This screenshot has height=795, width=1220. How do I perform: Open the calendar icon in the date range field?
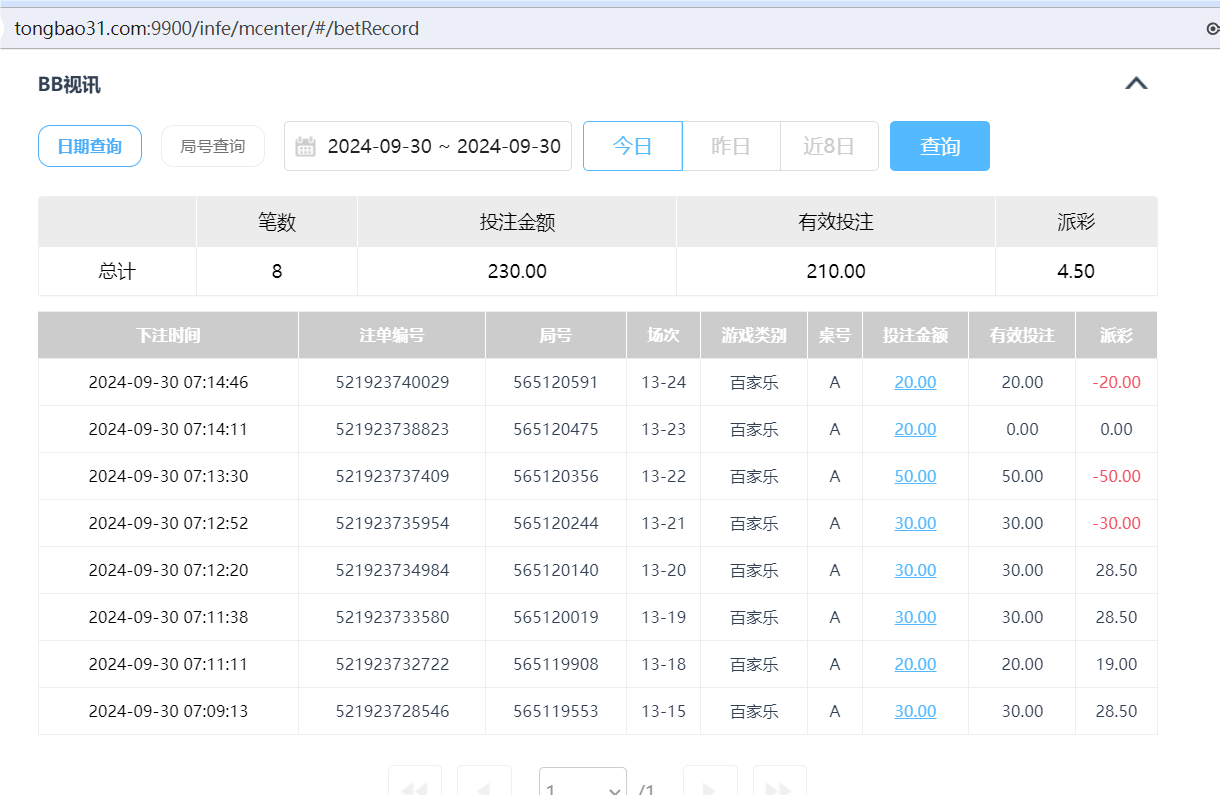305,146
